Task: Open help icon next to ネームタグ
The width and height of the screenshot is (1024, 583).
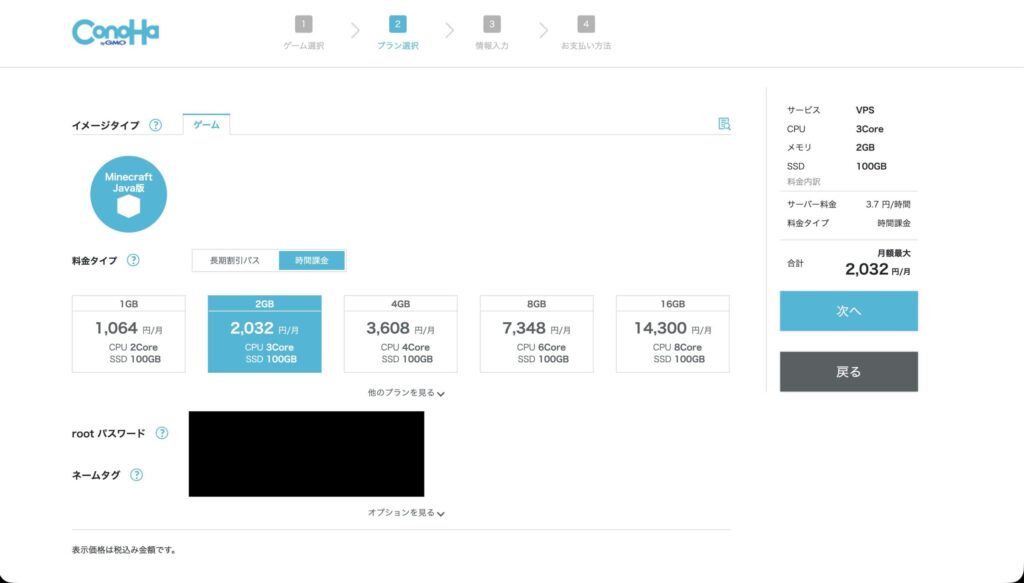Action: [136, 475]
